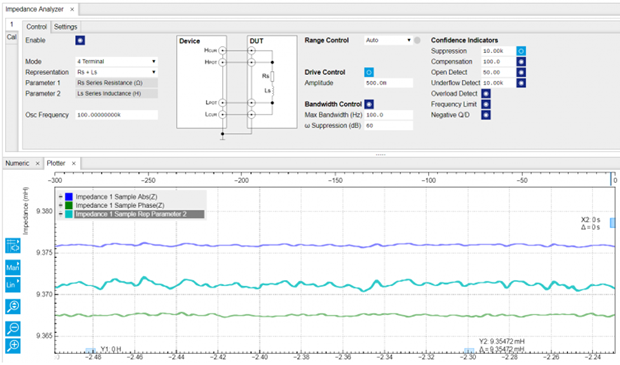Screen dimensions: 620x365
Task: Toggle Bandwidth Control
Action: (369, 104)
